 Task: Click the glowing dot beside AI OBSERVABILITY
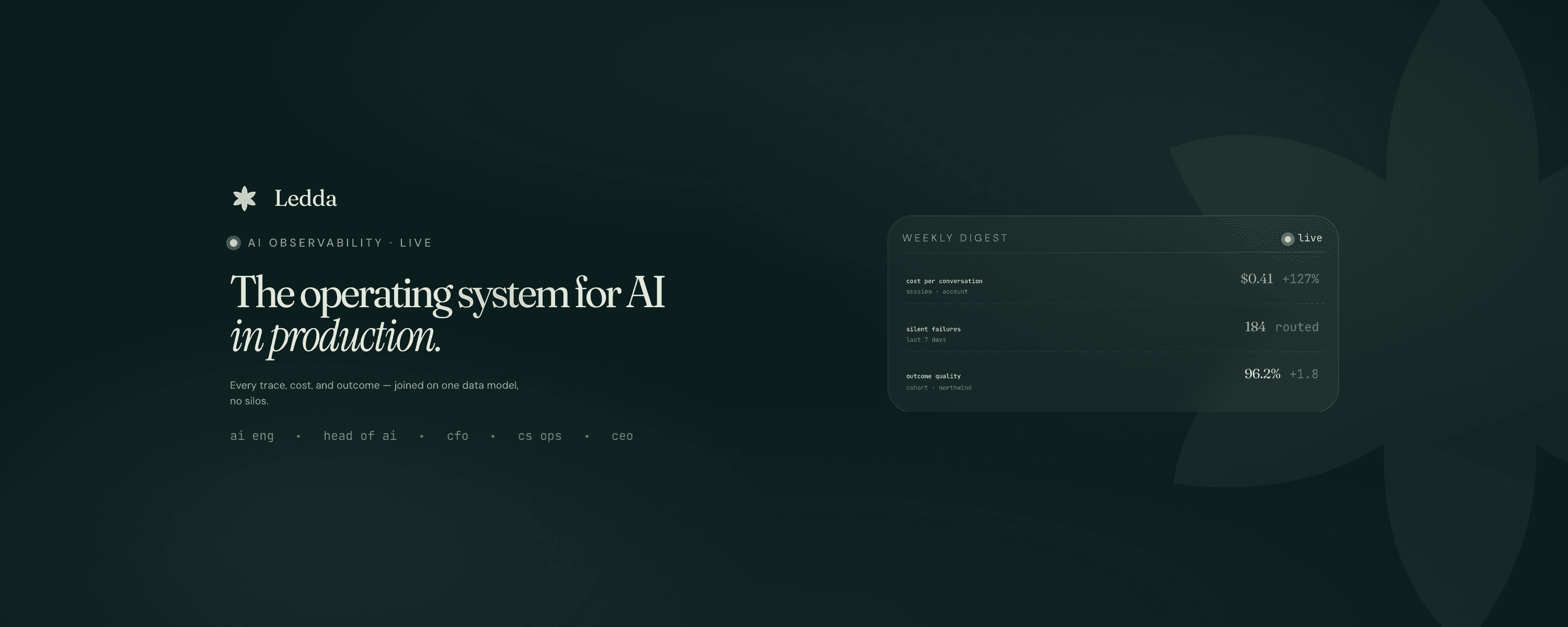[x=234, y=243]
